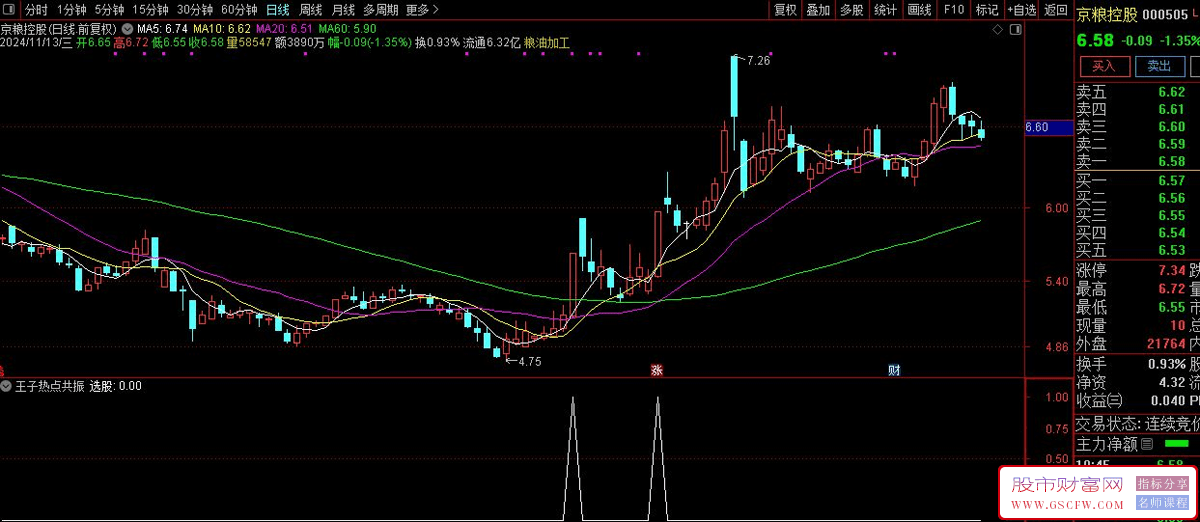Image resolution: width=1200 pixels, height=522 pixels.
Task: Select the 日线 daily period
Action: tap(278, 10)
